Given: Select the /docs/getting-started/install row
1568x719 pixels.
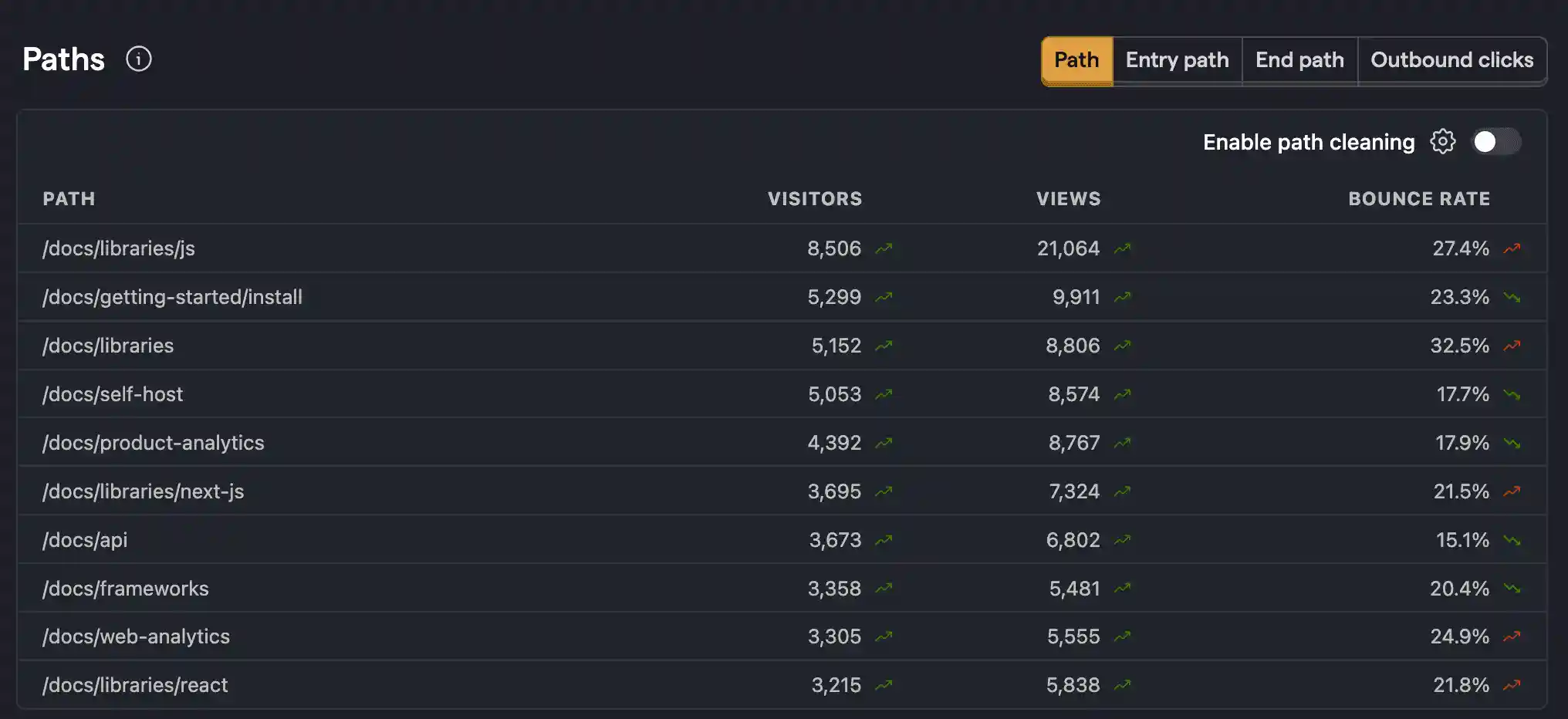Looking at the screenshot, I should click(173, 296).
